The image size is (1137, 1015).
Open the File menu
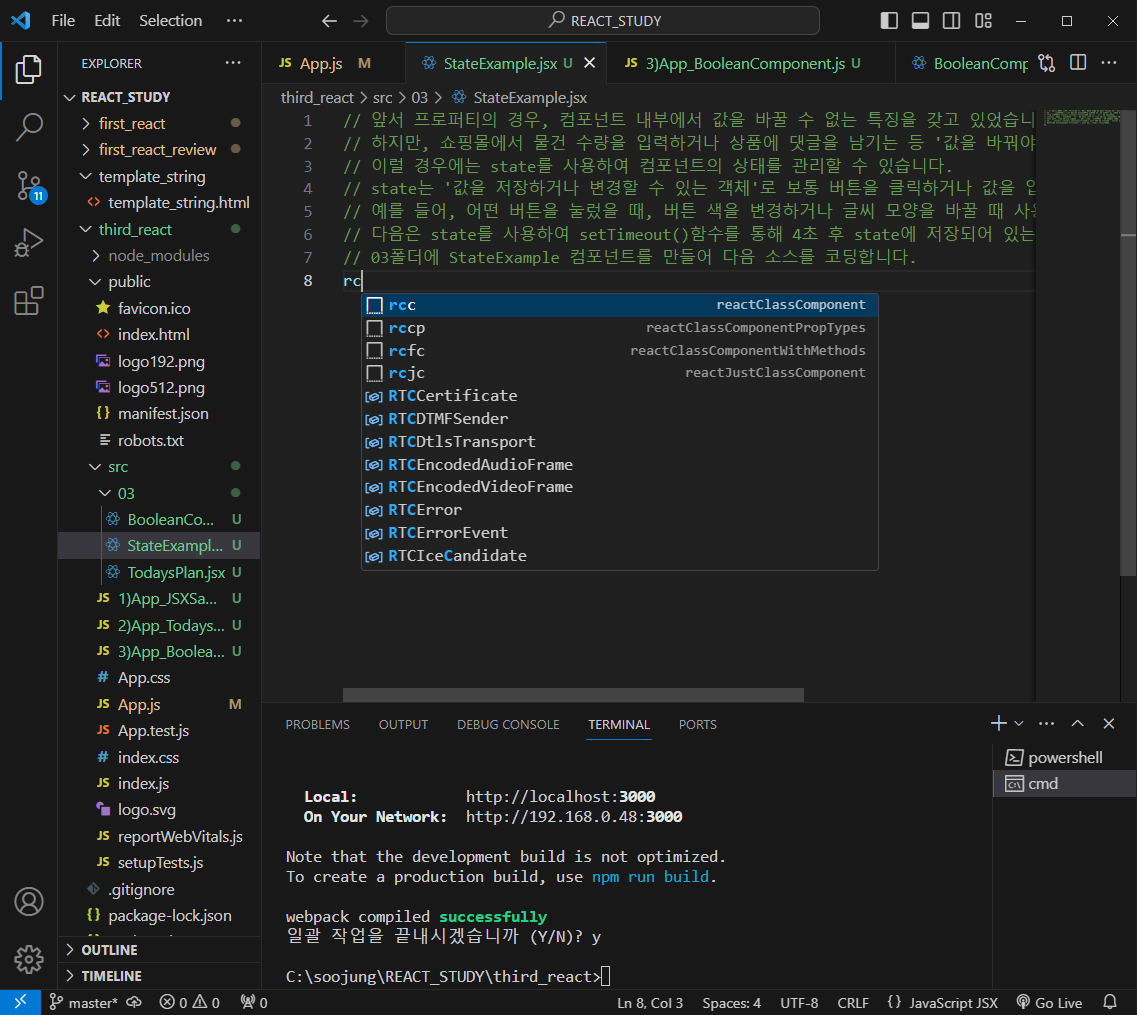pyautogui.click(x=63, y=21)
